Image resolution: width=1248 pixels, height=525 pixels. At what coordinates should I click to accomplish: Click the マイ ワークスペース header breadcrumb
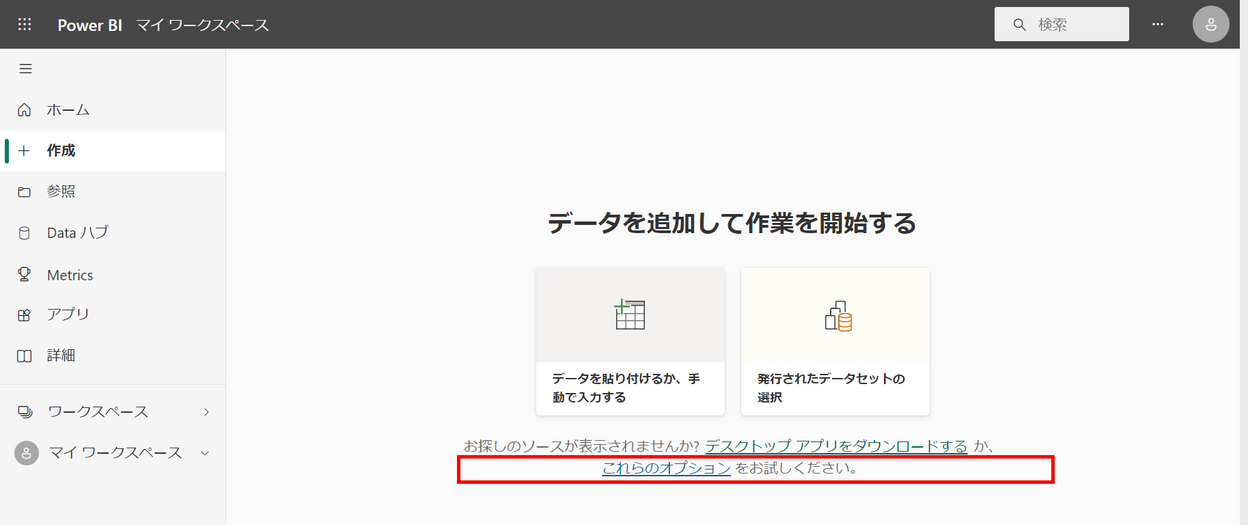203,25
